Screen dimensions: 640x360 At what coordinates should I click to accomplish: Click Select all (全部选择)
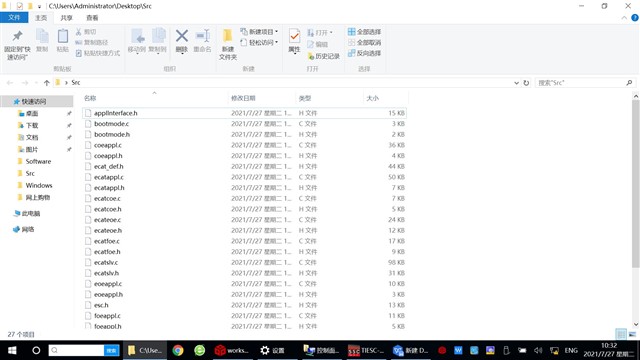click(364, 32)
